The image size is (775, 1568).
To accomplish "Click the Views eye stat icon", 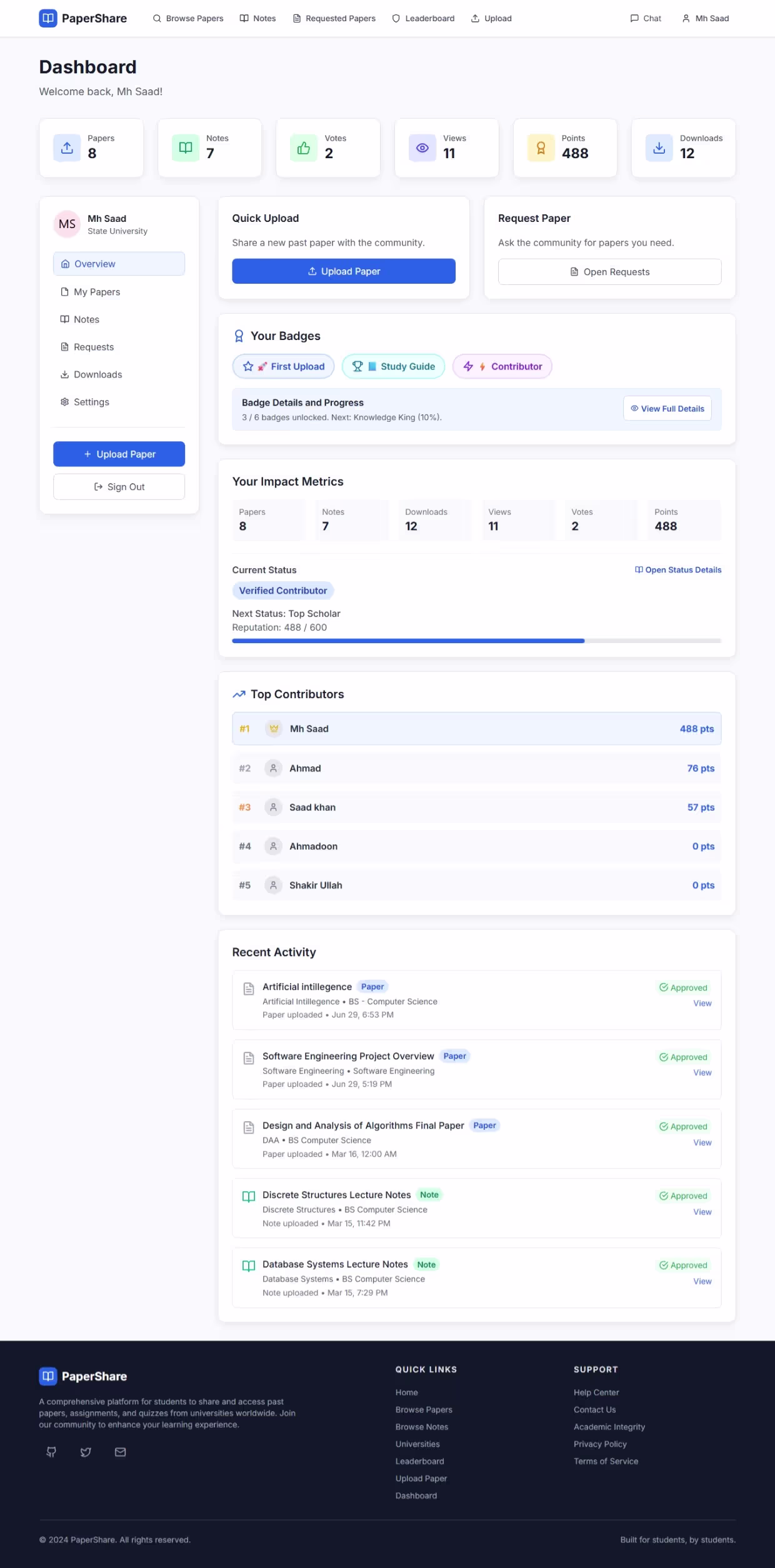I will pos(422,148).
